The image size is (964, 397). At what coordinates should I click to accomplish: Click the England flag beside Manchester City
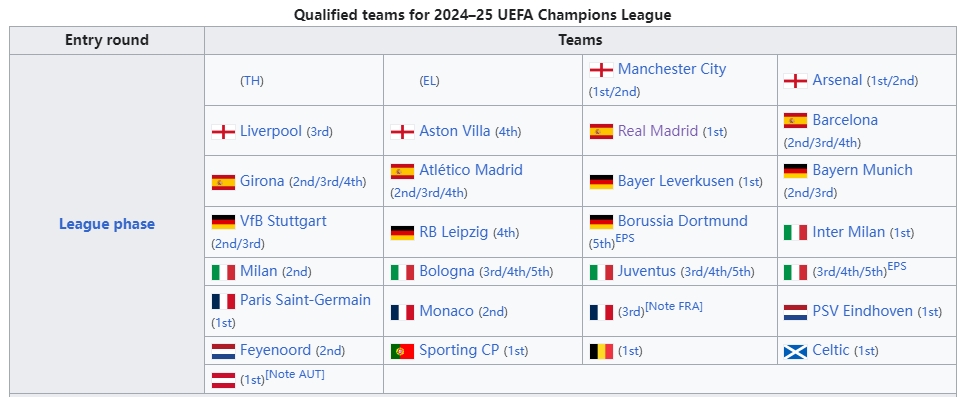coord(601,70)
